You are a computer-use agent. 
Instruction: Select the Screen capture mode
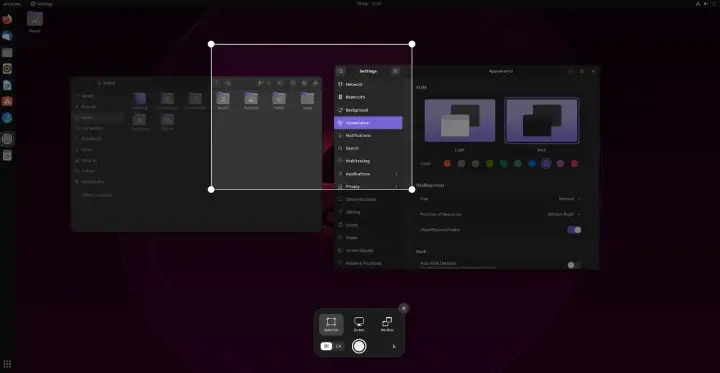[359, 324]
